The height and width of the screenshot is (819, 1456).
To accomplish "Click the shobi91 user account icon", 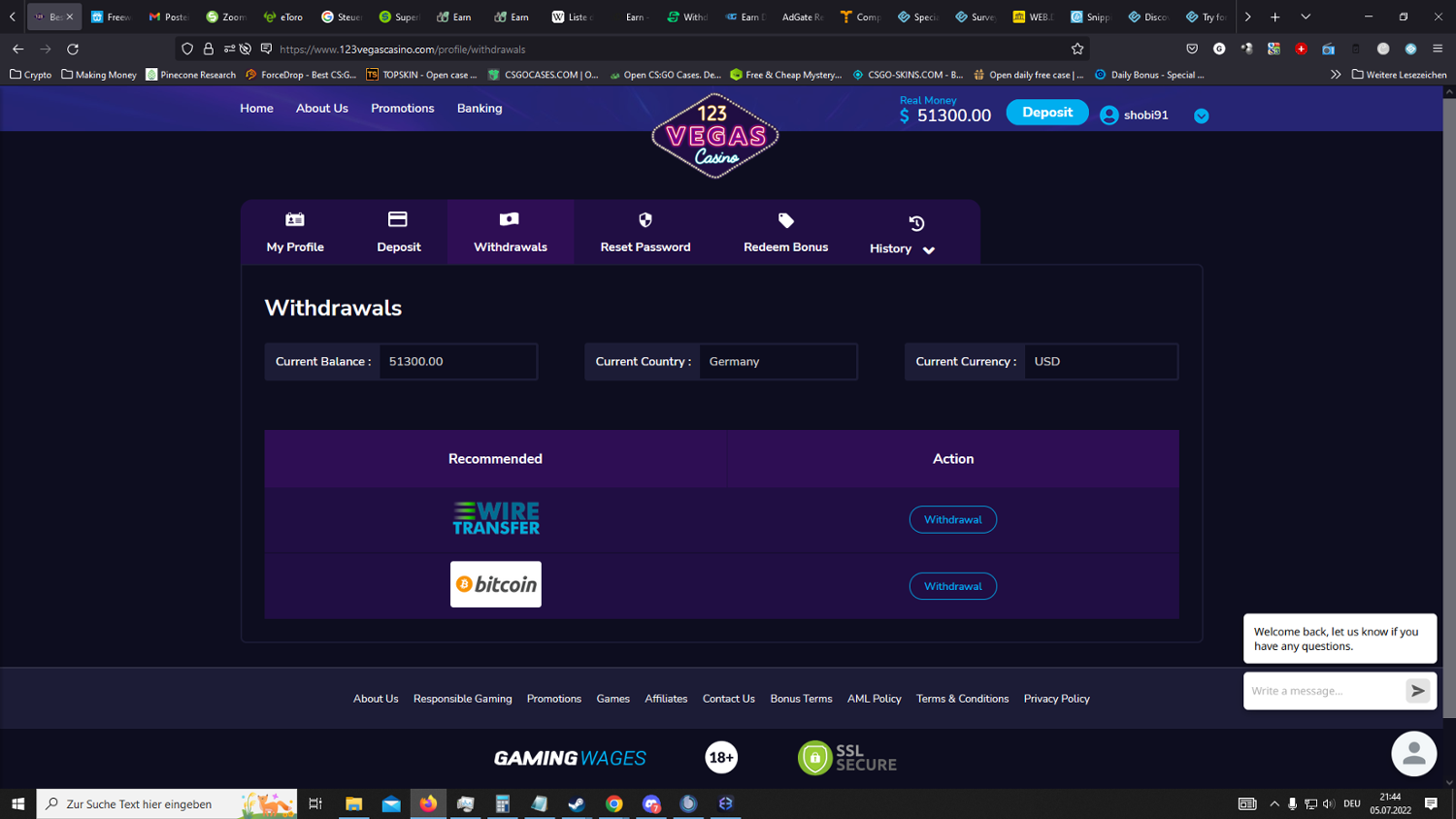I will coord(1109,115).
